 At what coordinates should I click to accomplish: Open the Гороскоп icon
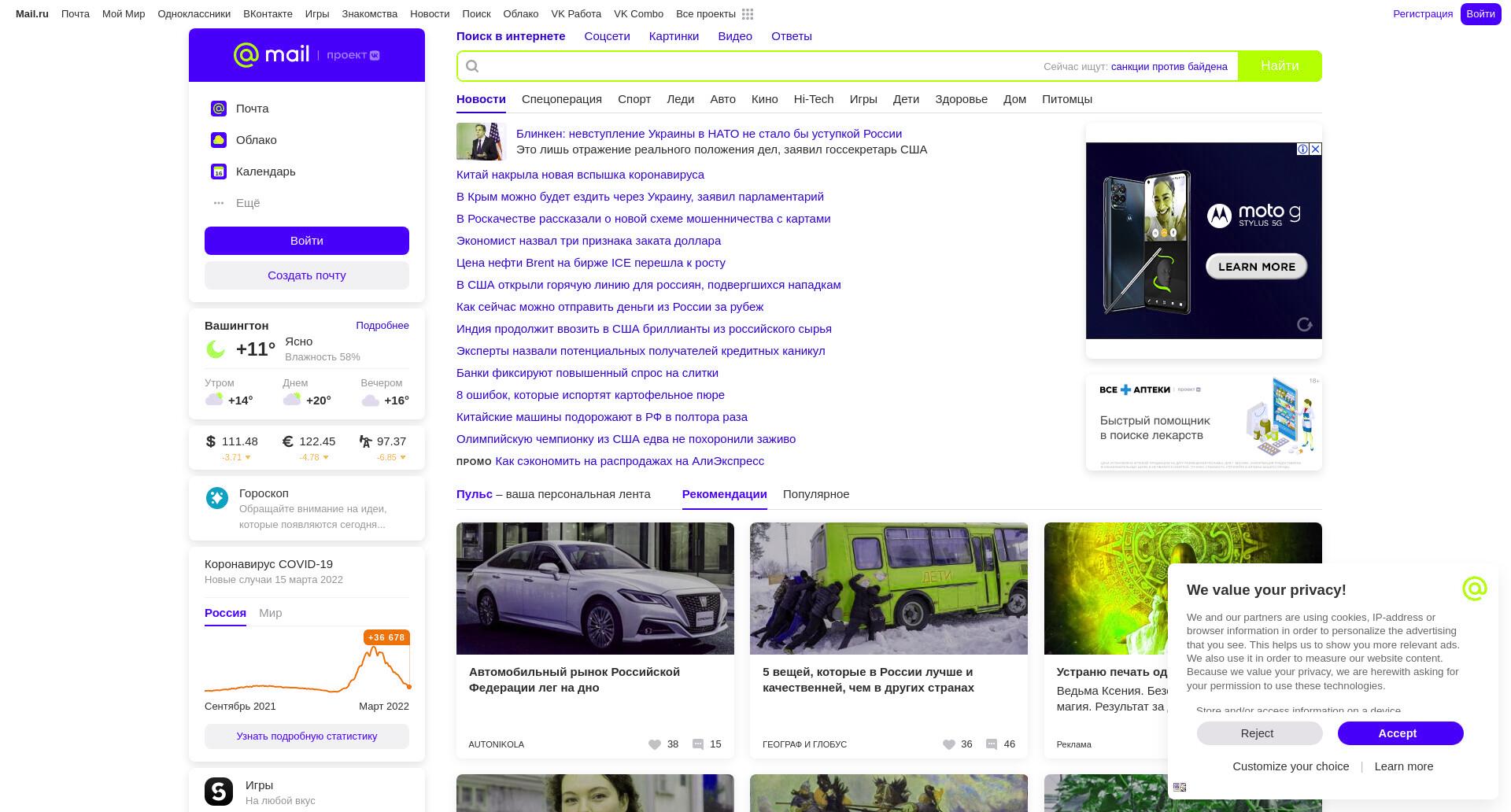click(x=217, y=497)
